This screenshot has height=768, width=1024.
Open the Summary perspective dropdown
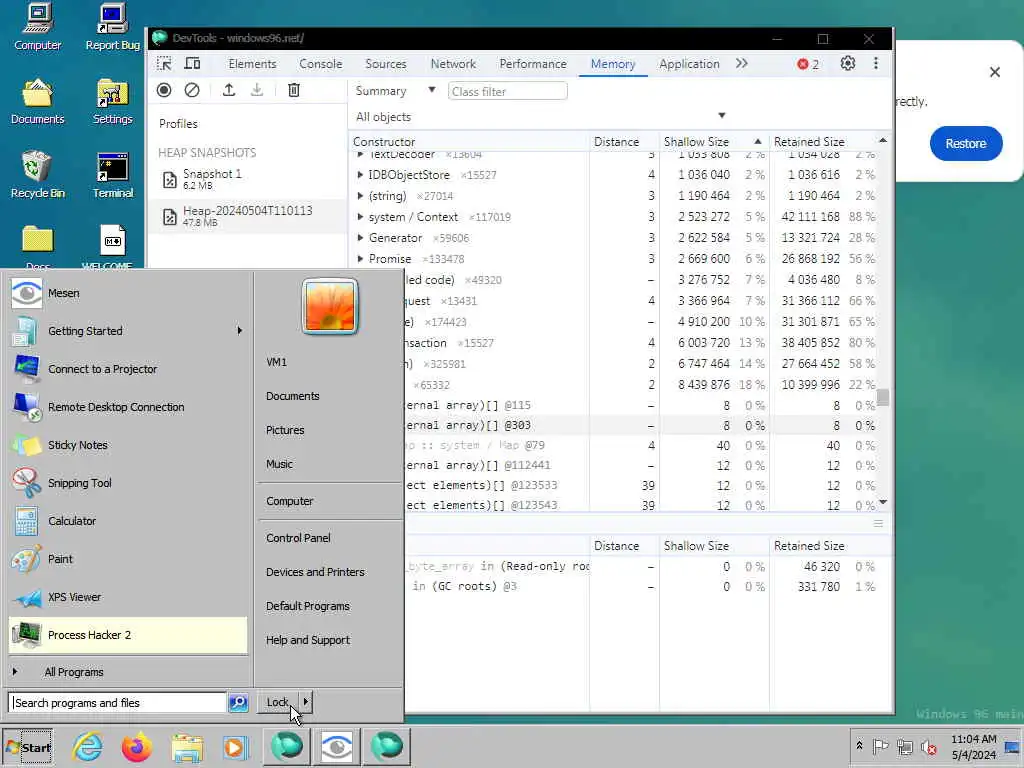point(396,91)
